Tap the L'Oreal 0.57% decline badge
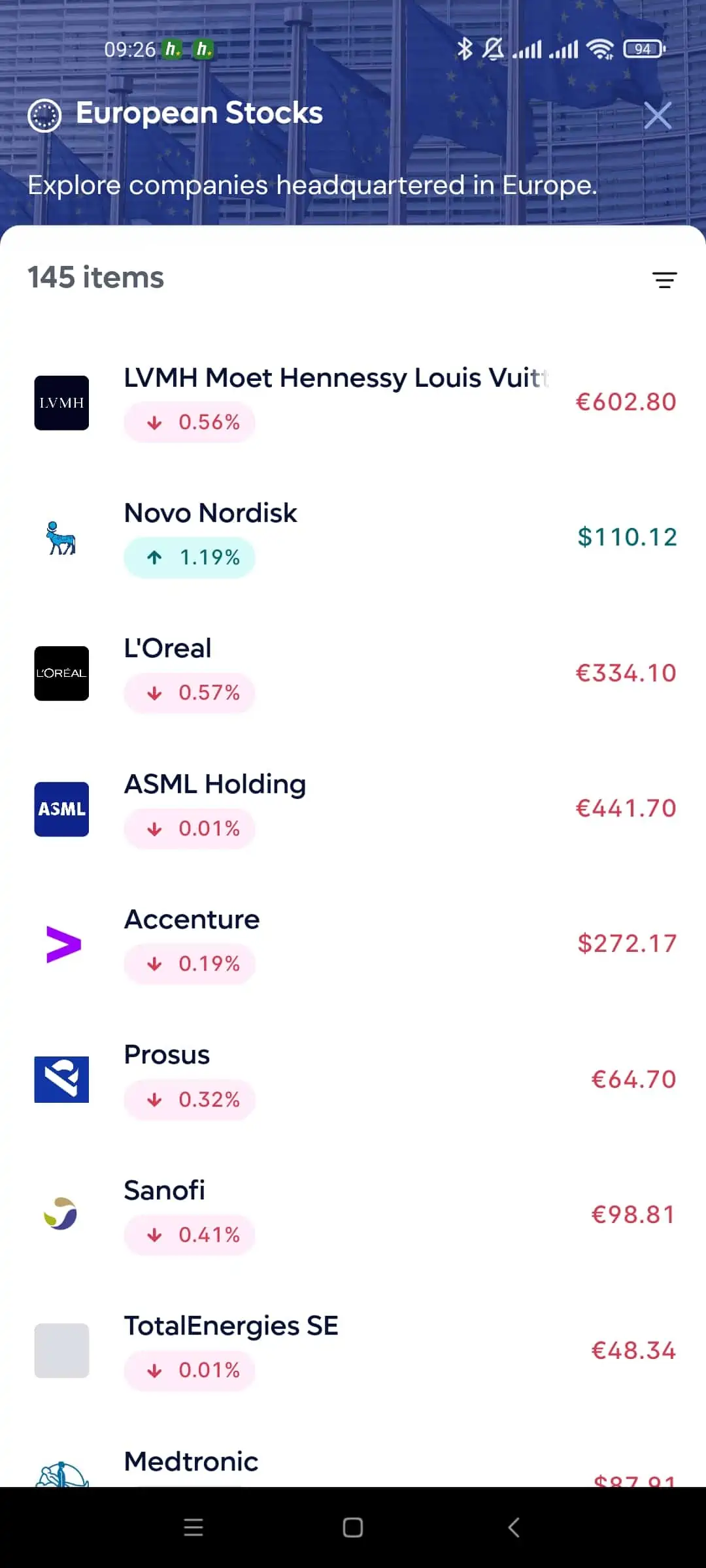The height and width of the screenshot is (1568, 706). pos(190,693)
